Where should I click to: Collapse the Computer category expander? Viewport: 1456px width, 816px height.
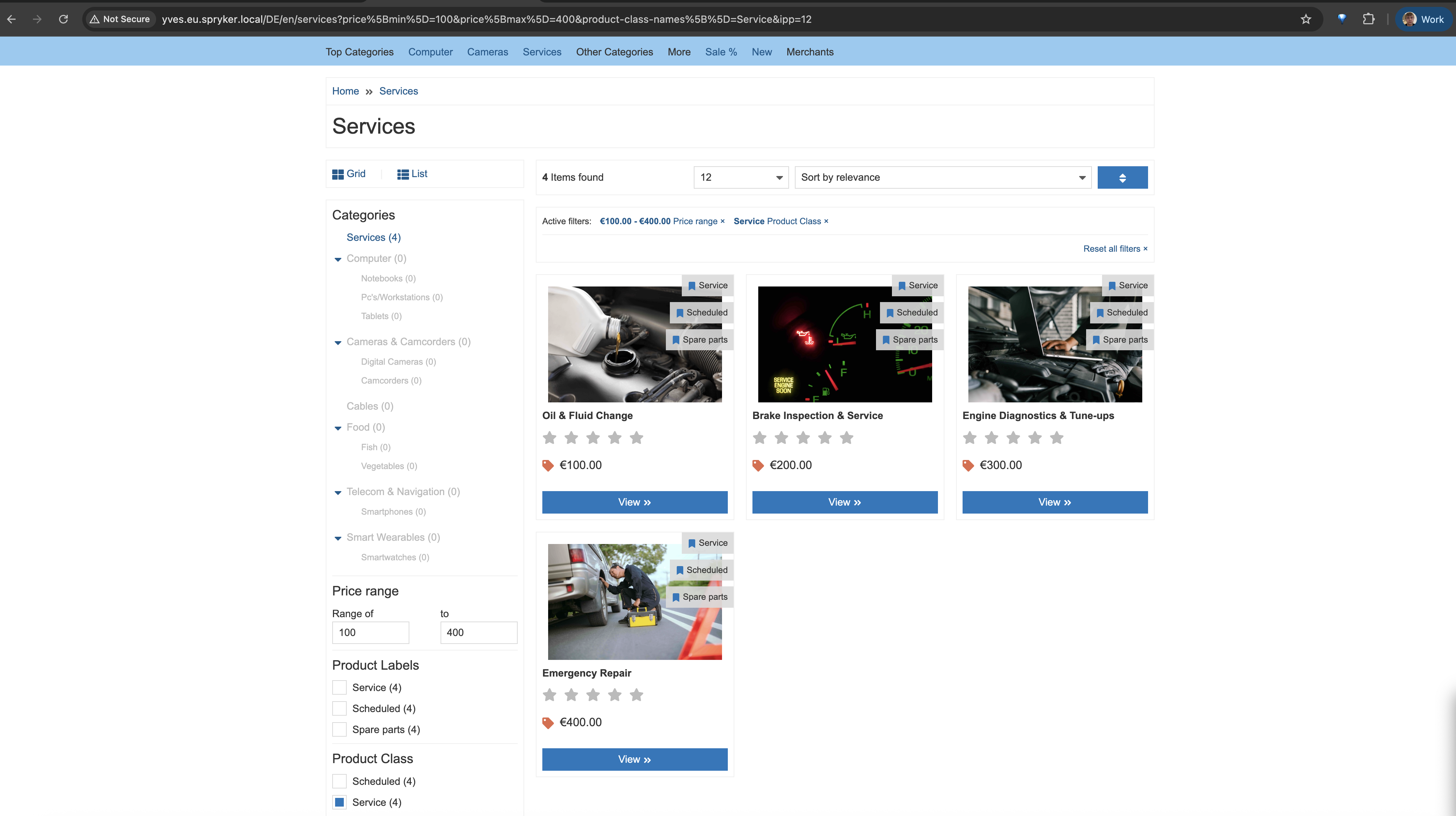coord(338,259)
